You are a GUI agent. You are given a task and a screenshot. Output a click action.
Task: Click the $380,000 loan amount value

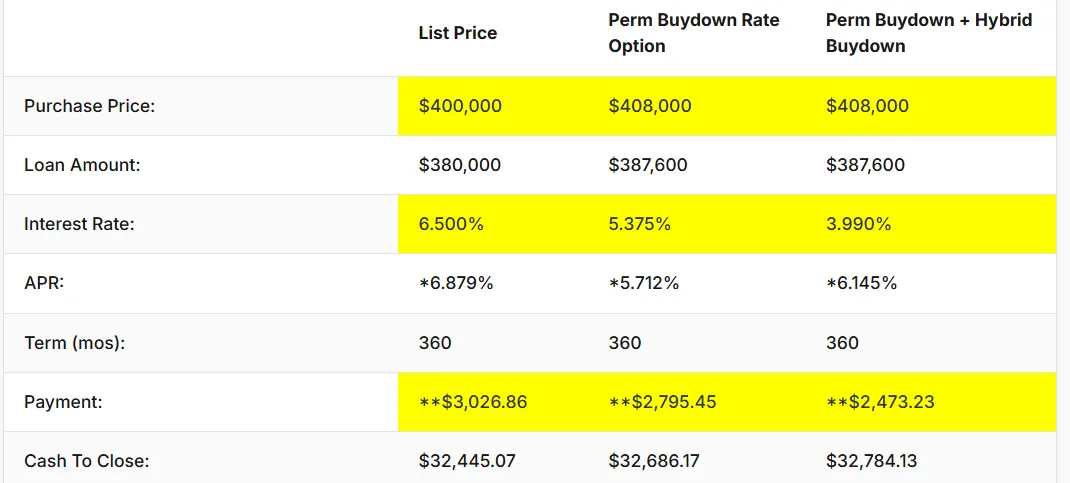(460, 165)
